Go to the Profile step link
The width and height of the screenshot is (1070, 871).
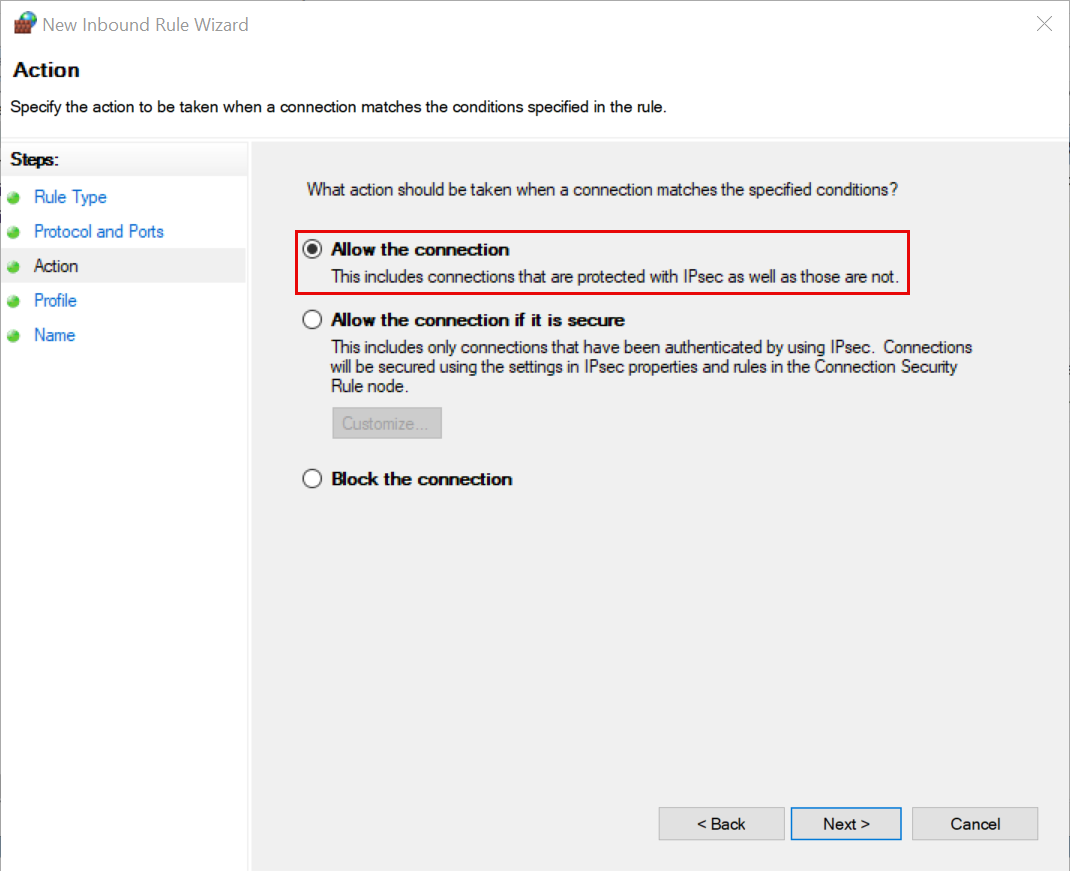point(55,301)
